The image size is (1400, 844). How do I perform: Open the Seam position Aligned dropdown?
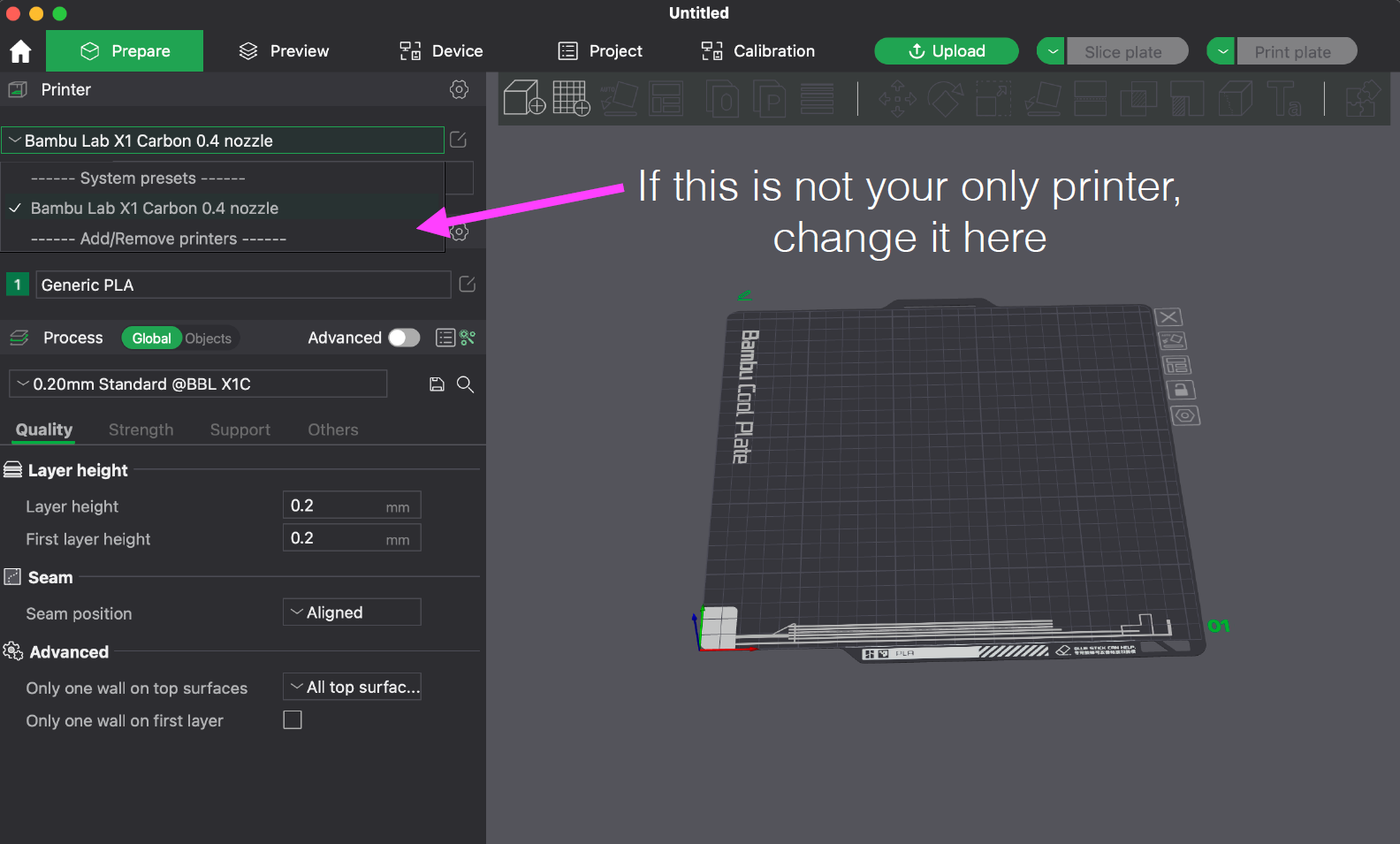352,612
